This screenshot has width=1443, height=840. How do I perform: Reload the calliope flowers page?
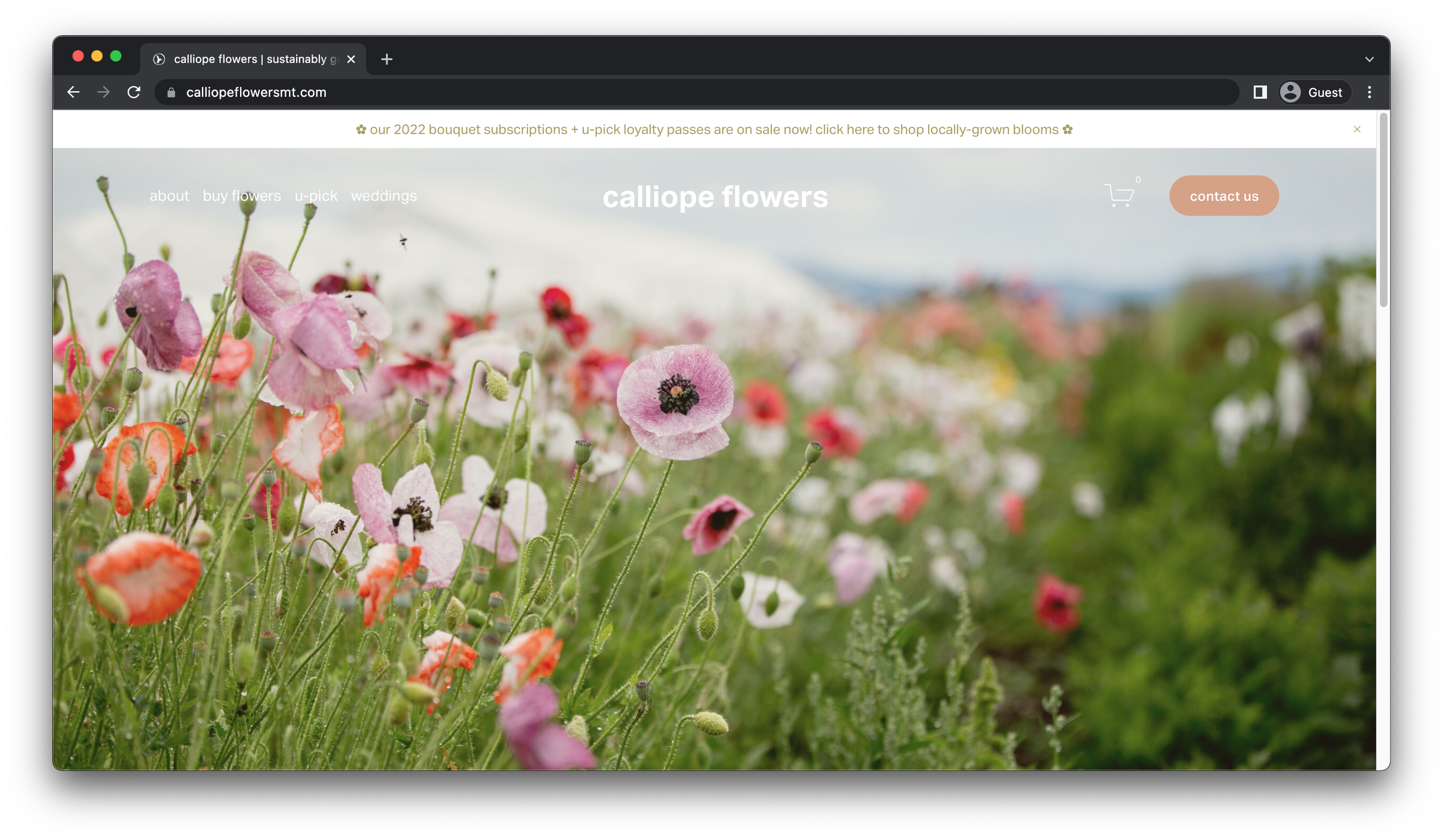[134, 92]
